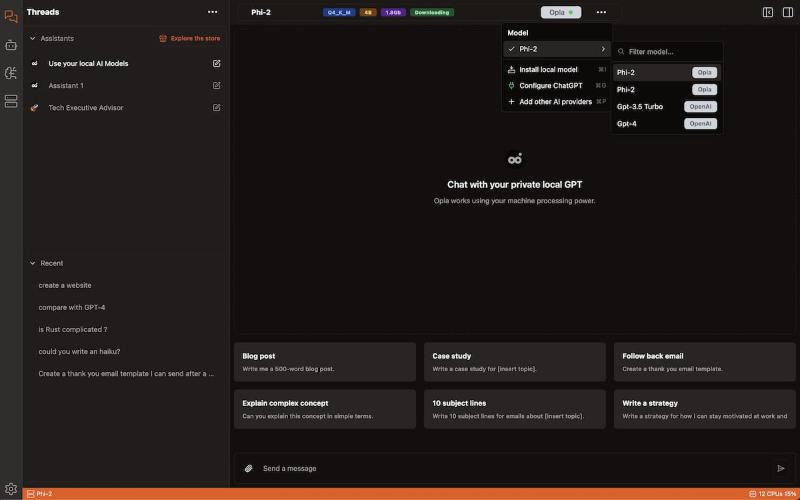This screenshot has width=800, height=500.
Task: Click edit icon beside Tech Executive Advisor
Action: pos(217,107)
